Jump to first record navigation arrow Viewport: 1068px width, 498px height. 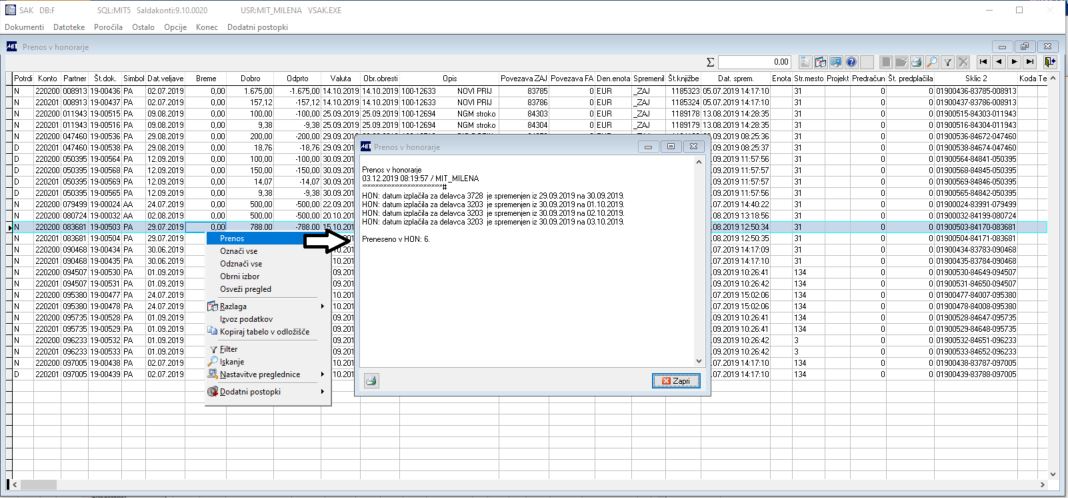tap(984, 62)
